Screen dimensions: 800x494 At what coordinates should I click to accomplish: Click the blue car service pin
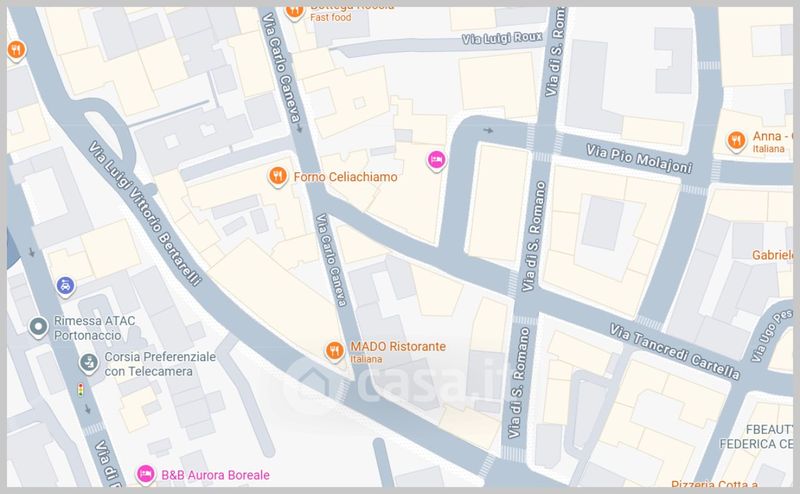[65, 286]
